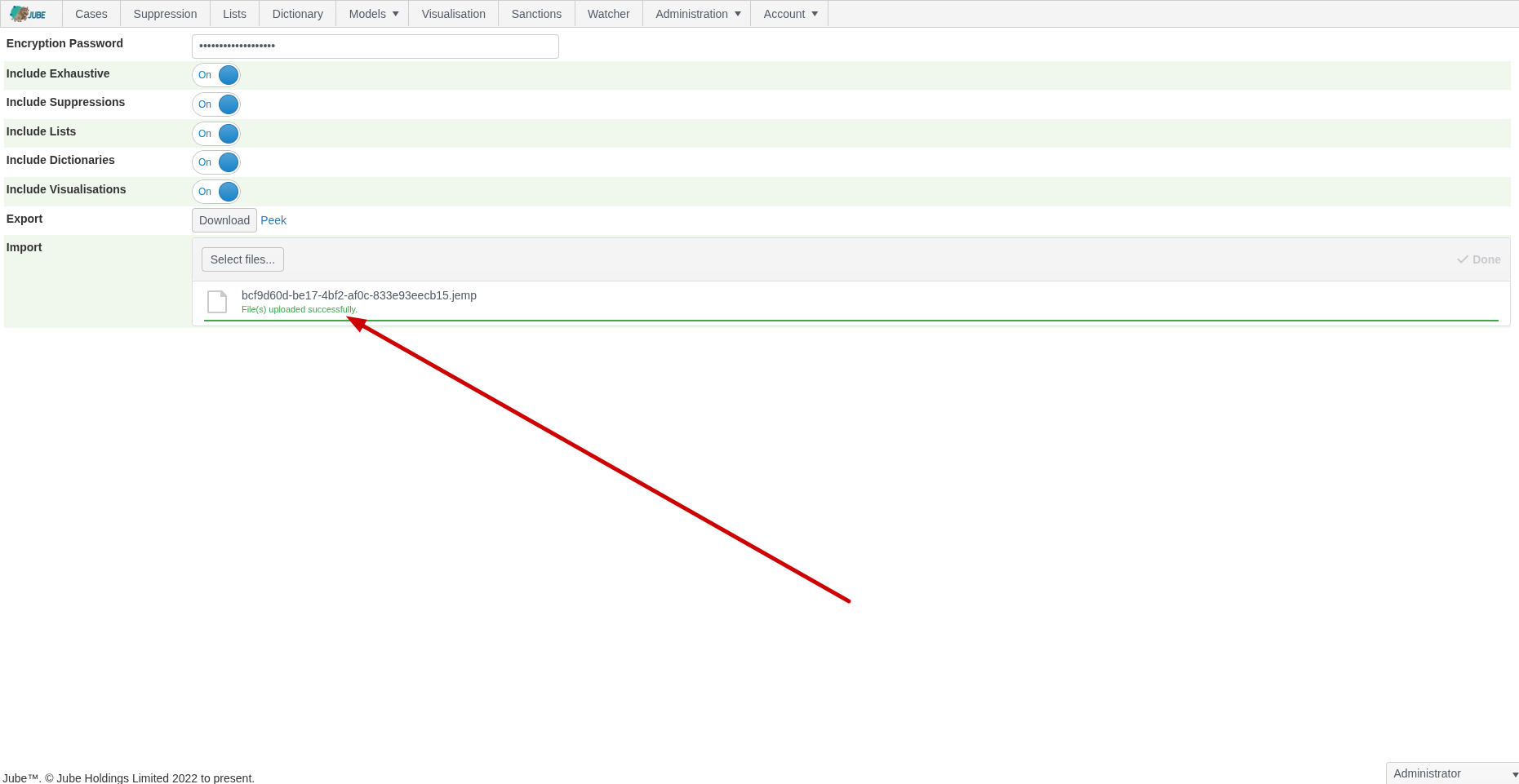Toggle Include Dictionaries switch
The width and height of the screenshot is (1519, 784).
pyautogui.click(x=216, y=162)
